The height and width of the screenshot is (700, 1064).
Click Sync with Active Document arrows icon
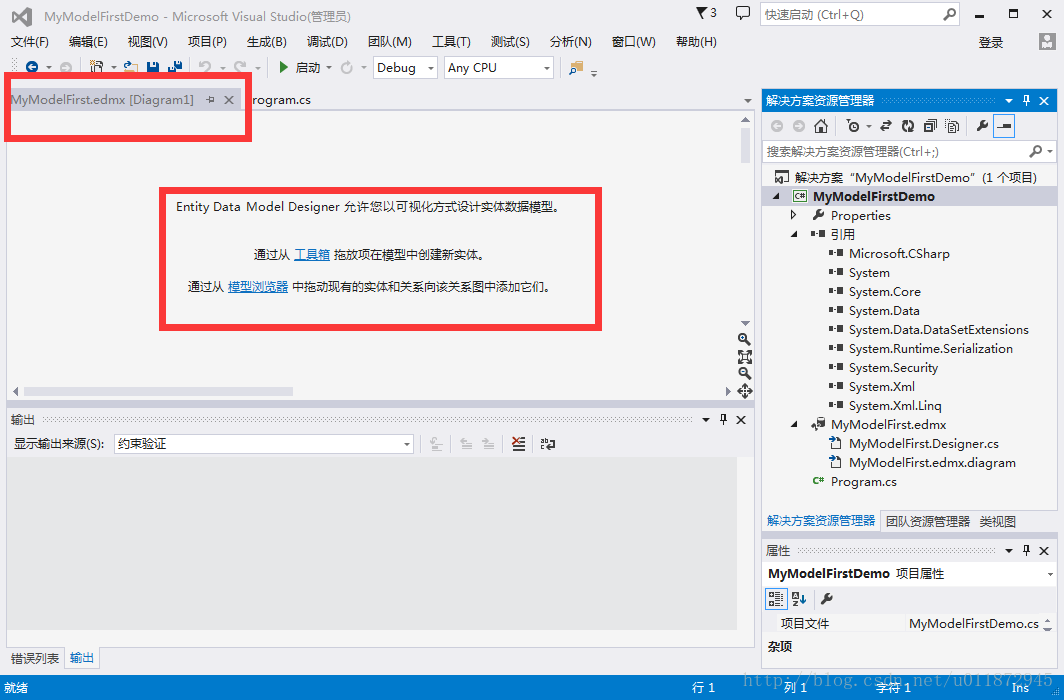[886, 126]
